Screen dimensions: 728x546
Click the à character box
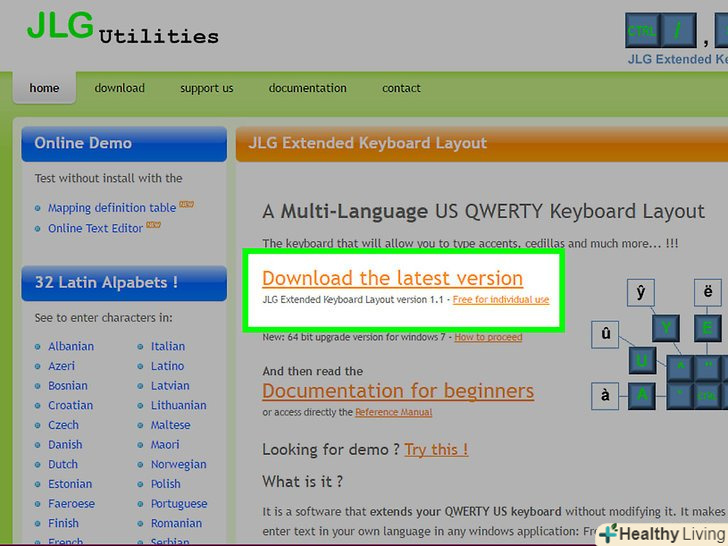click(x=605, y=396)
